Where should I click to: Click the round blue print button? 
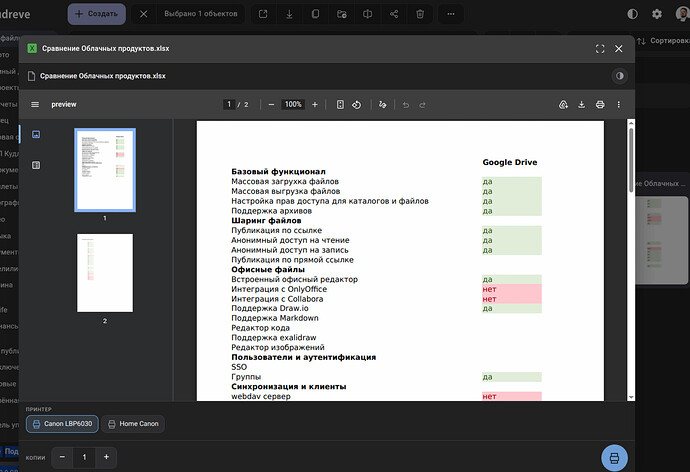(x=614, y=458)
